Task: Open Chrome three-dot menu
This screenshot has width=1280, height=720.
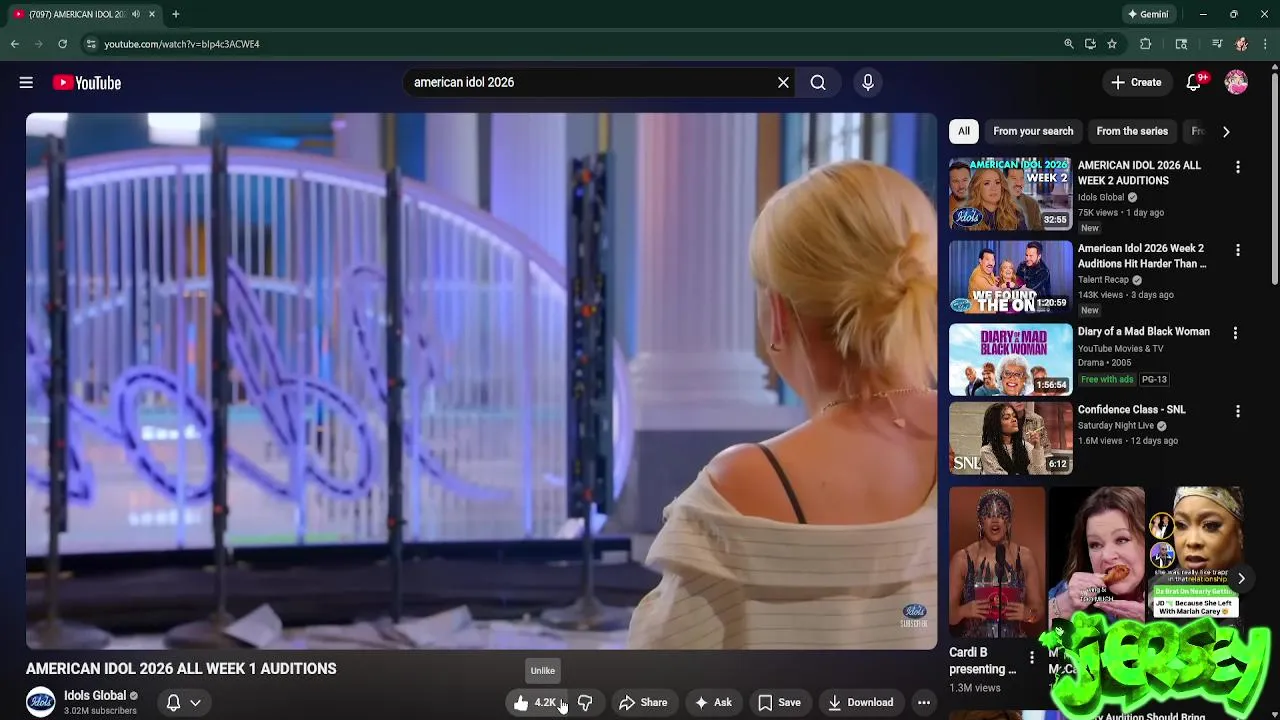Action: tap(1266, 44)
